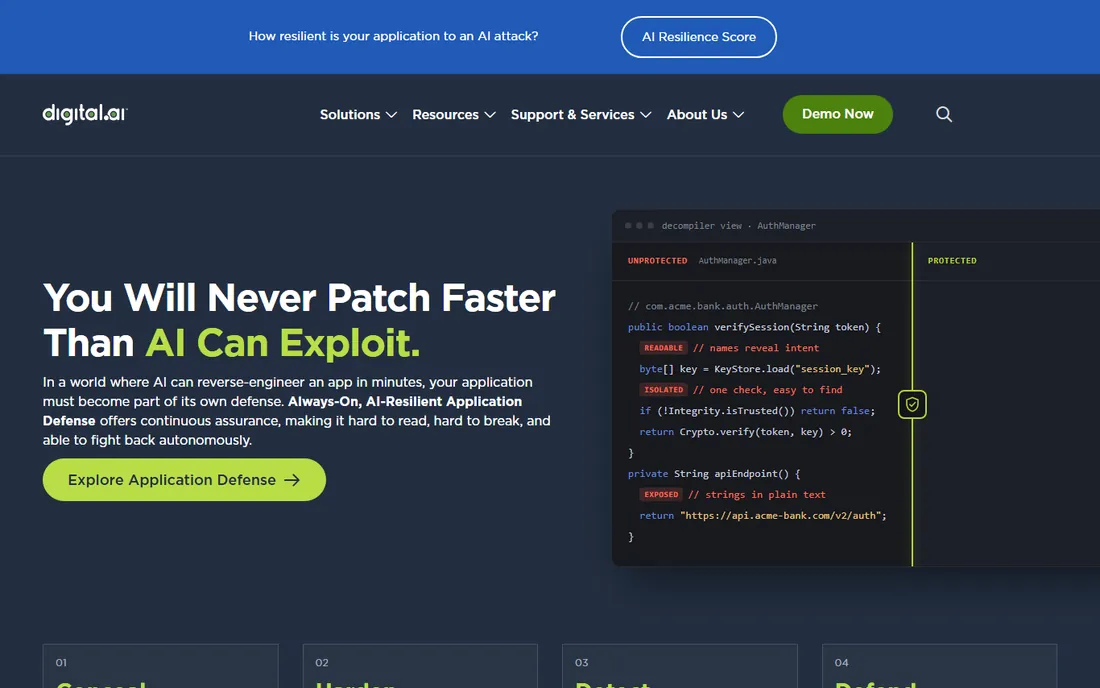
Task: Expand the Solutions chevron
Action: (x=391, y=115)
